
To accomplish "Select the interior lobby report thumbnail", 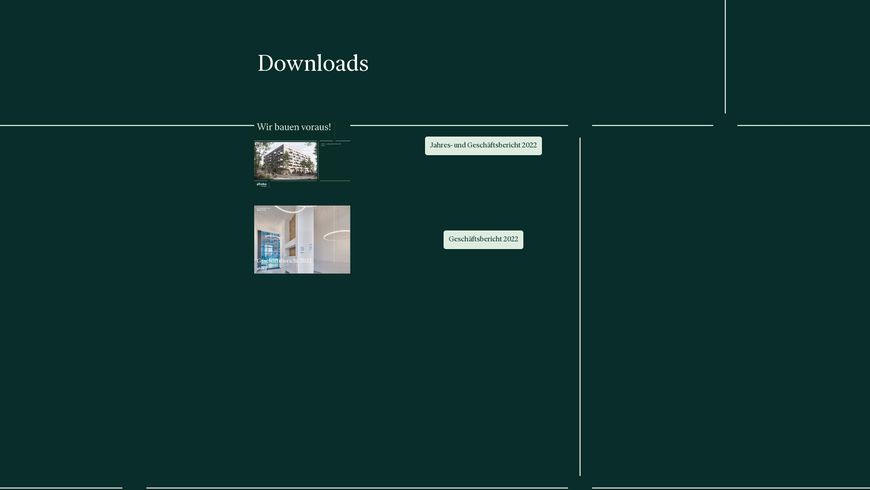I will coord(302,239).
